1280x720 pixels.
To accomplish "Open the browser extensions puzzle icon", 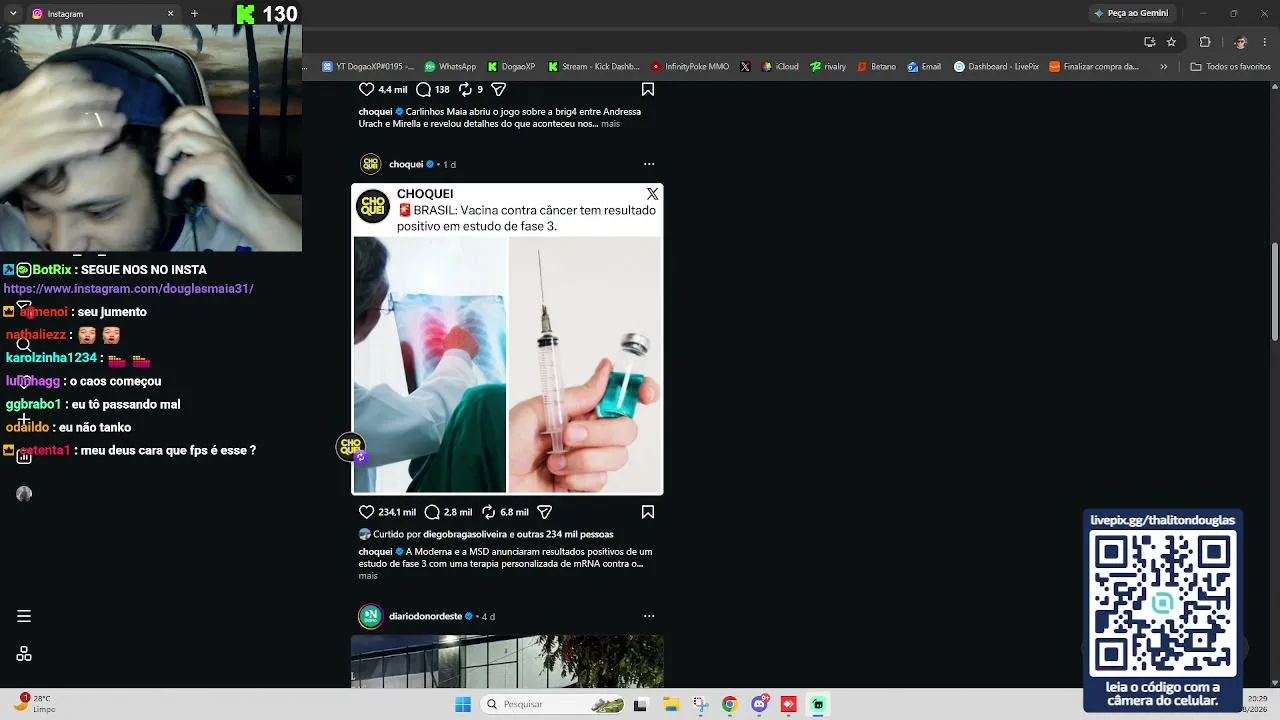I will pyautogui.click(x=1205, y=42).
